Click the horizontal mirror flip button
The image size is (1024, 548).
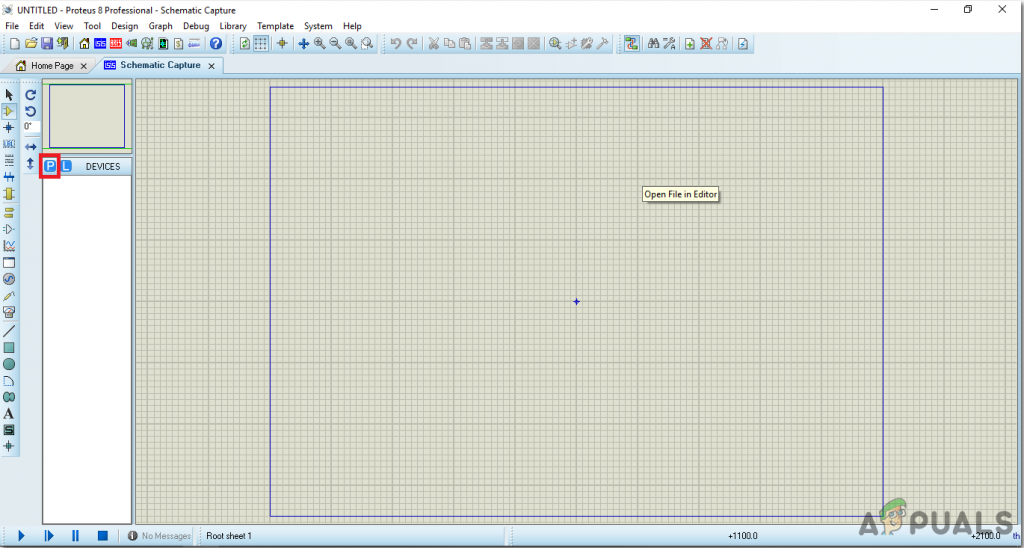[x=30, y=146]
